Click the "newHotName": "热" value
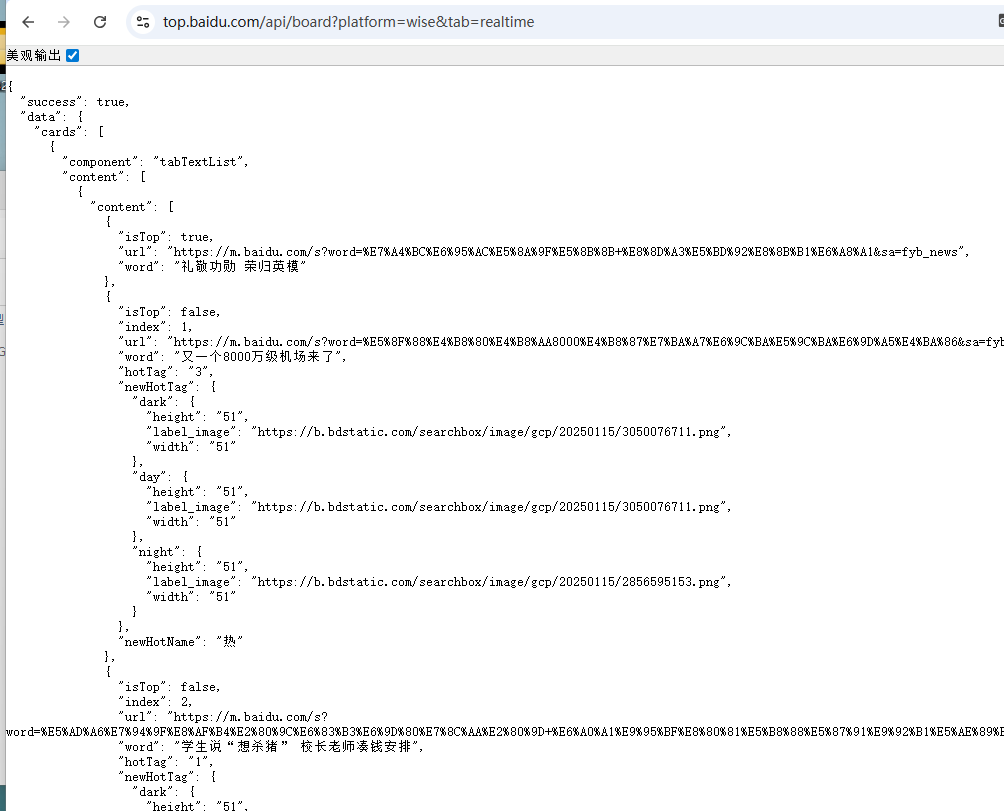The height and width of the screenshot is (811, 1004). 228,642
